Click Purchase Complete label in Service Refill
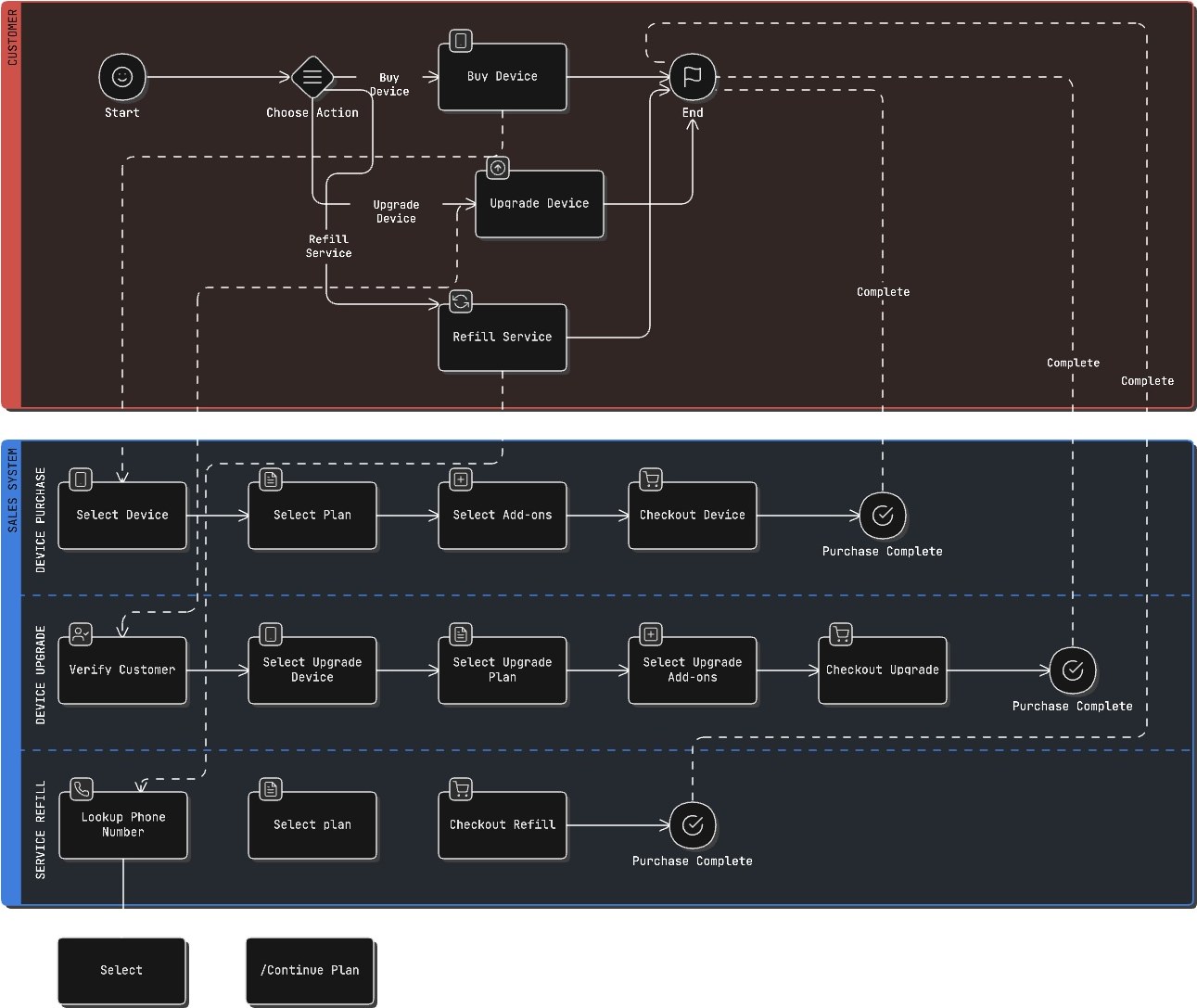 pyautogui.click(x=693, y=861)
